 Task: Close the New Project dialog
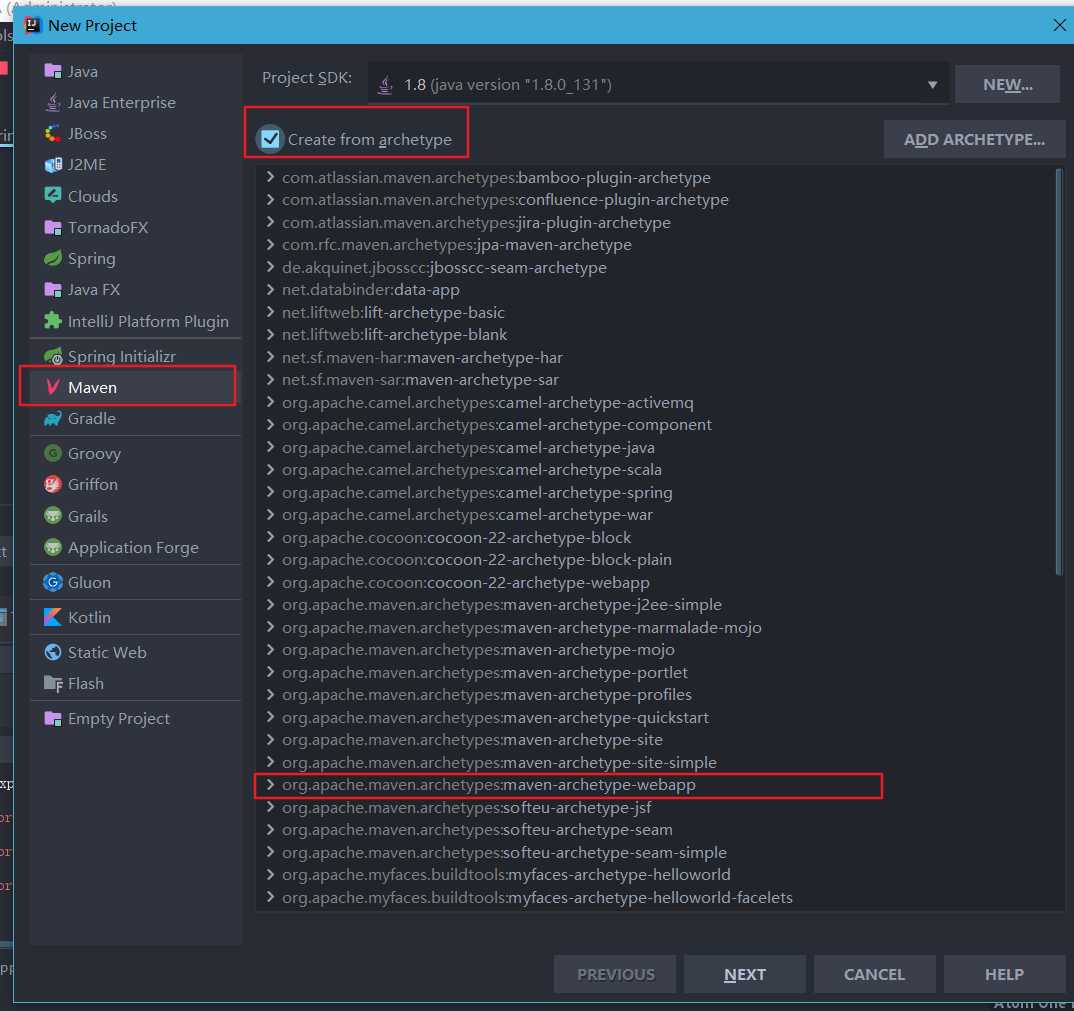[x=1059, y=25]
